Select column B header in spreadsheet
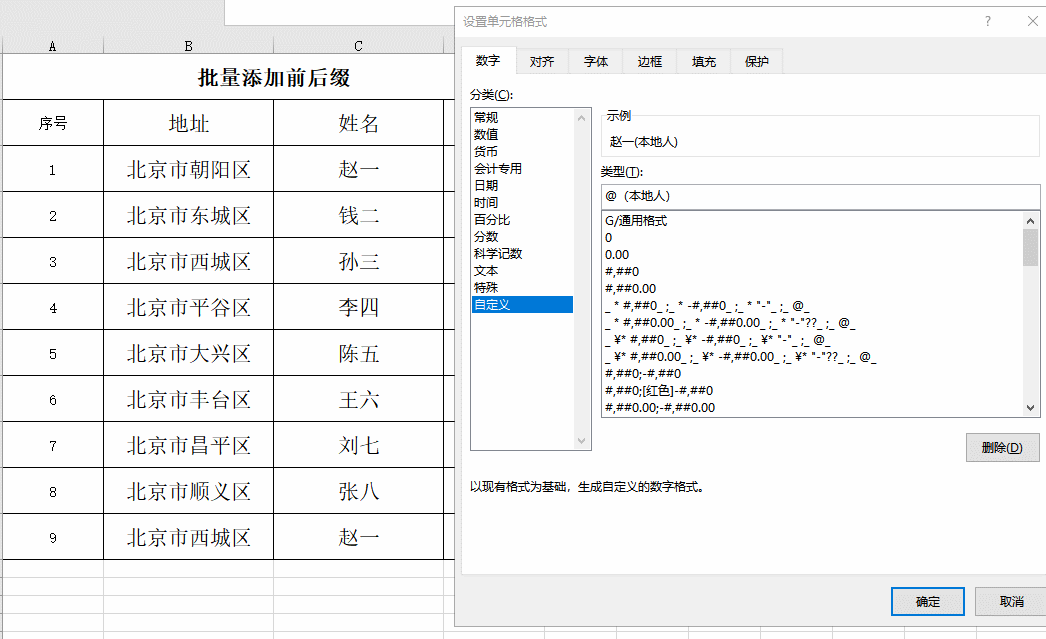Screen dimensions: 1046x639 tap(188, 46)
